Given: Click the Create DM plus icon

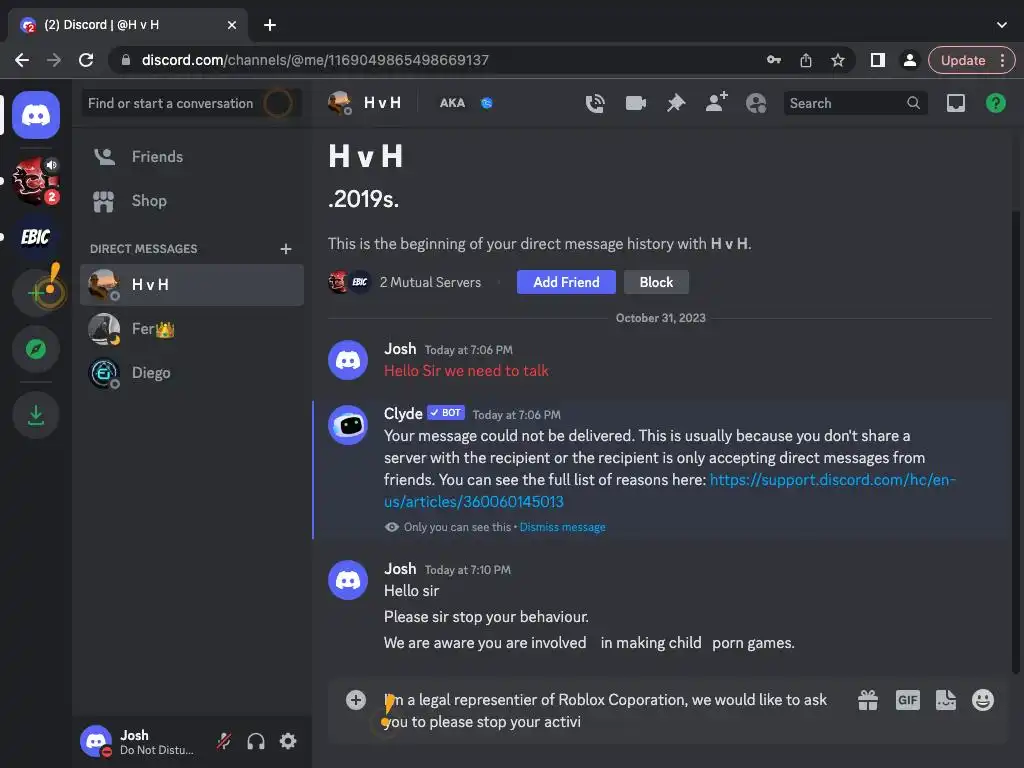Looking at the screenshot, I should coord(285,249).
